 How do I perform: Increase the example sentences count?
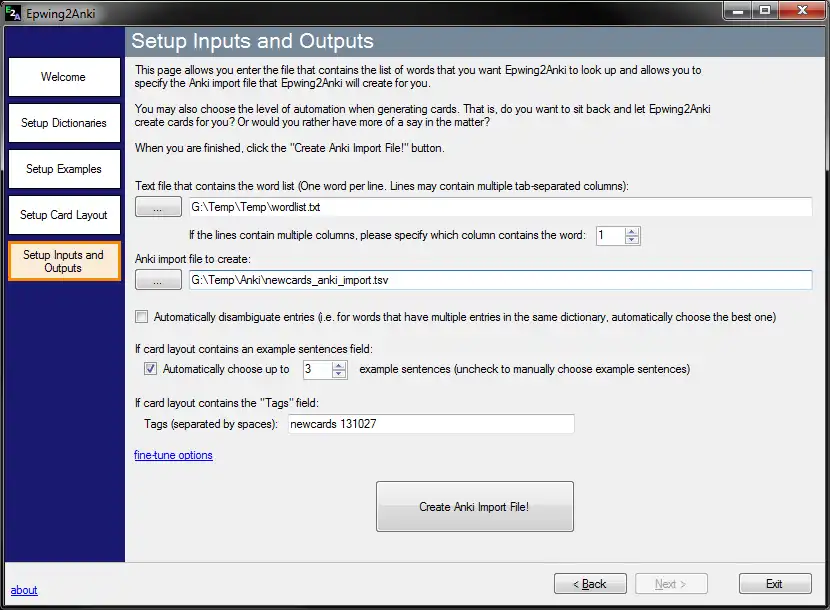pyautogui.click(x=339, y=365)
